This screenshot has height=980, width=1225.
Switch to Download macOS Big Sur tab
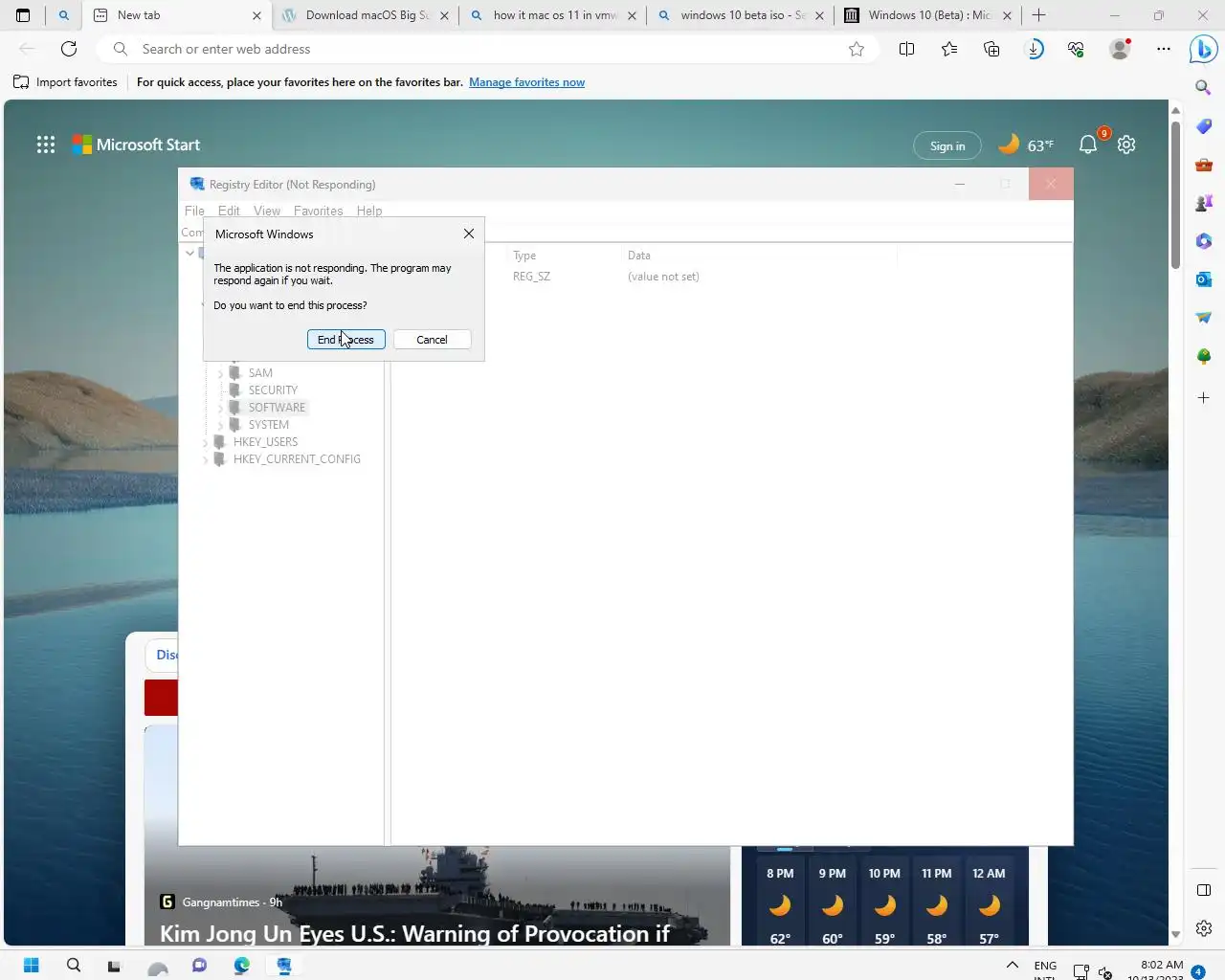[x=365, y=15]
